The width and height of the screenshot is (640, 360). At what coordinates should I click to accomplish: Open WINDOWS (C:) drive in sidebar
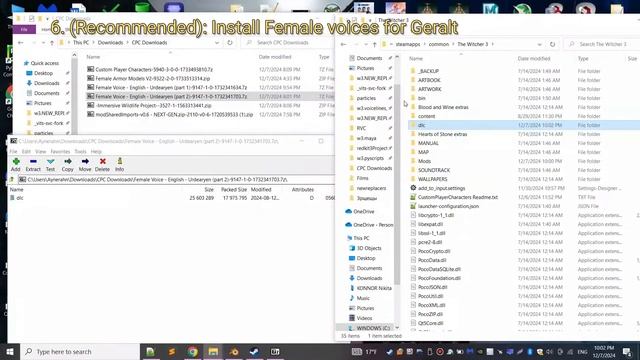point(373,328)
